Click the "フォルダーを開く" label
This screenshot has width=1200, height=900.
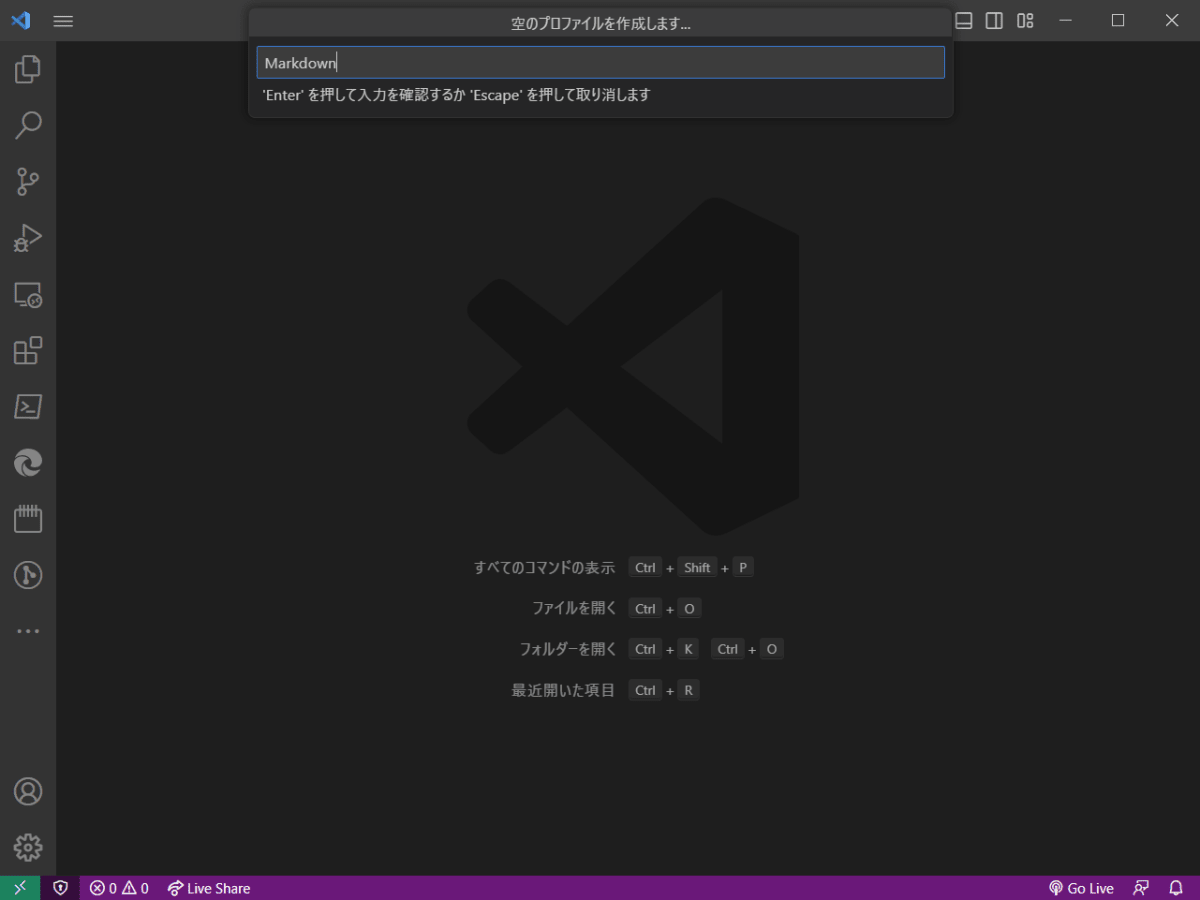[568, 649]
